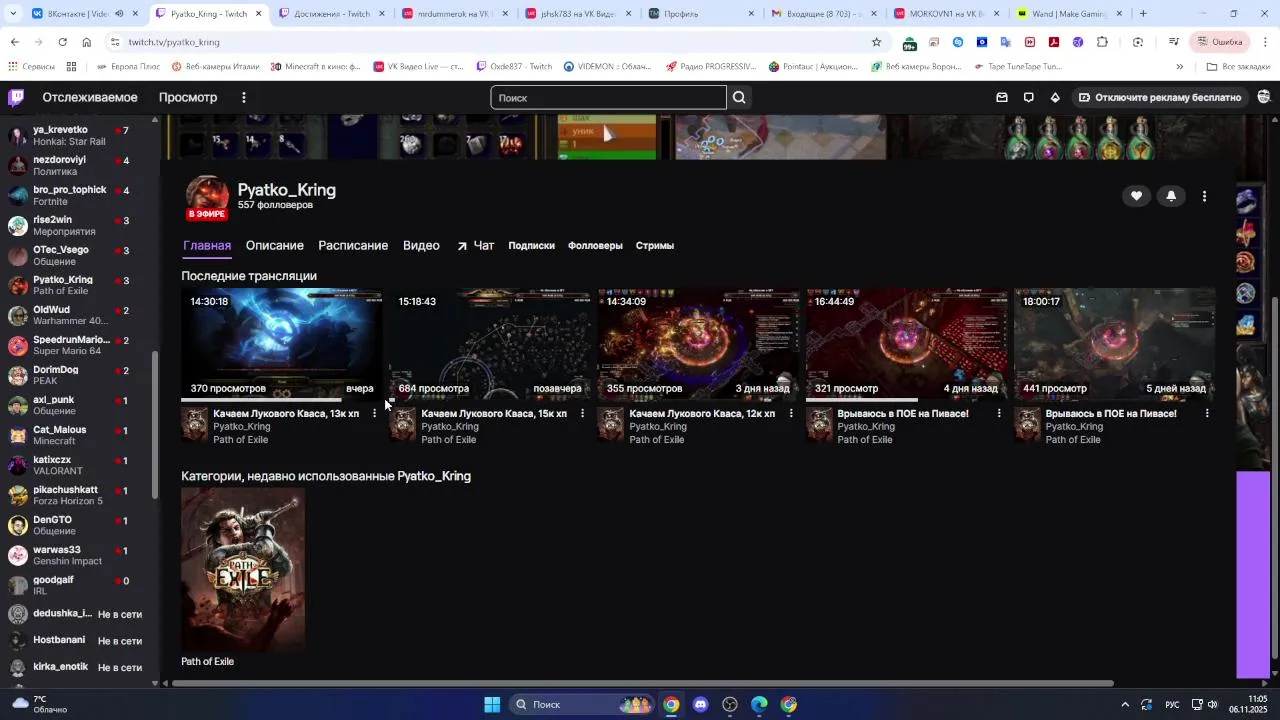Switch to the Расписание channel tab
The height and width of the screenshot is (720, 1280).
tap(353, 245)
